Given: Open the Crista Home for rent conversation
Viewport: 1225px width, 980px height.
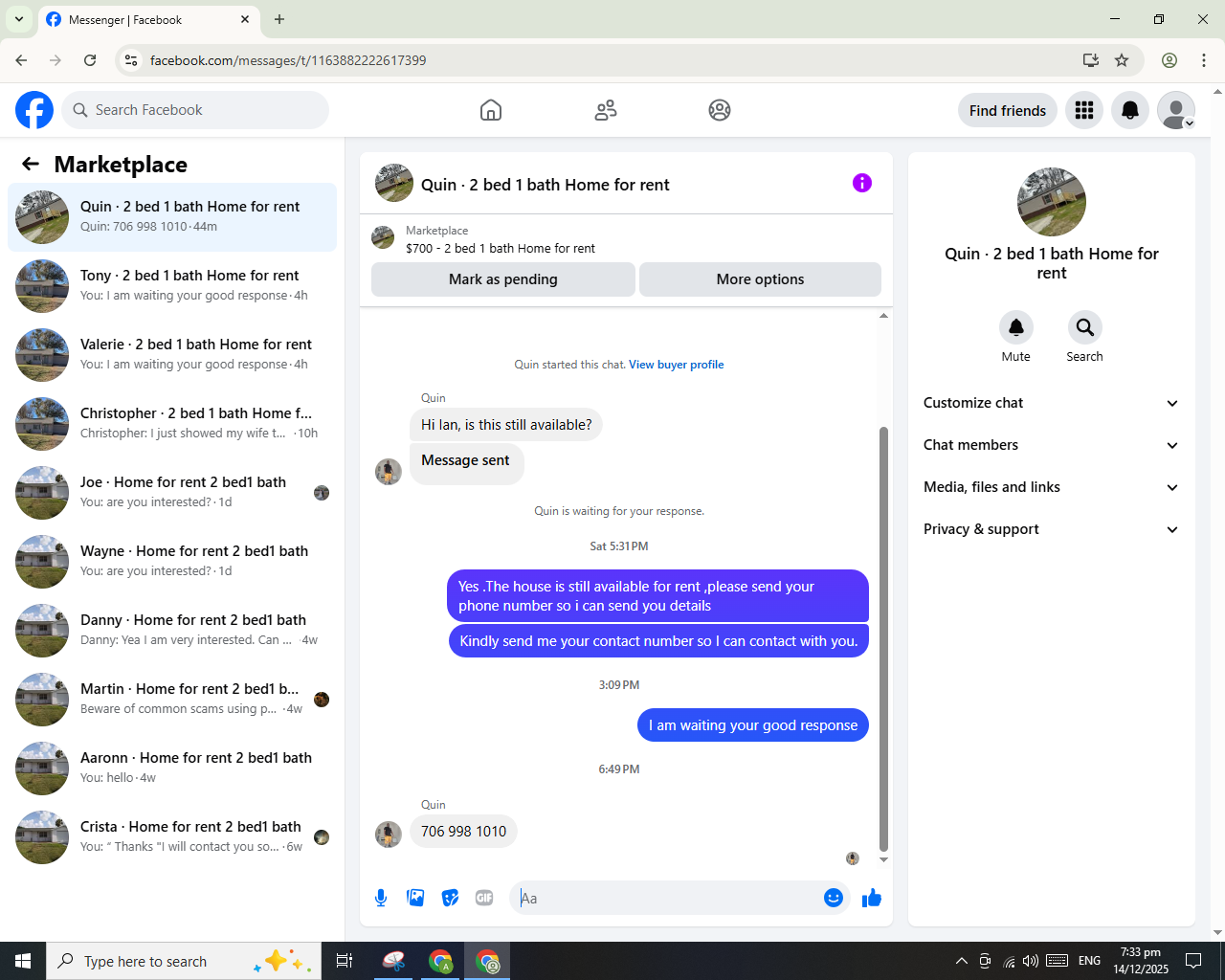Looking at the screenshot, I should tap(172, 836).
